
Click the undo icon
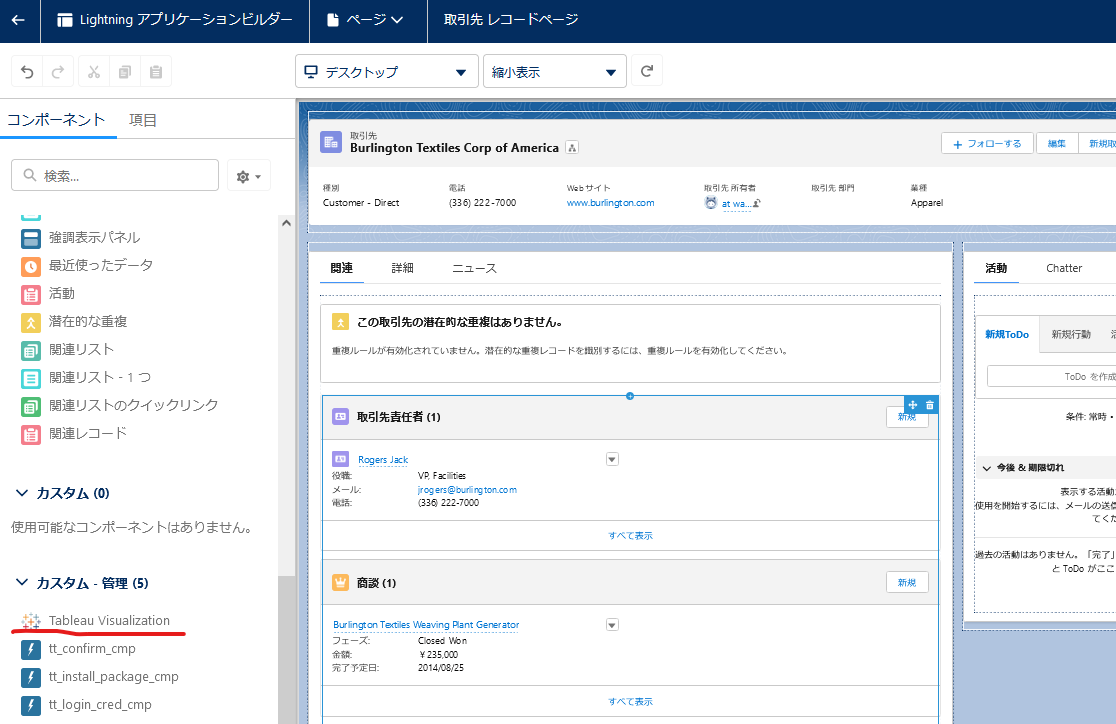pyautogui.click(x=27, y=72)
